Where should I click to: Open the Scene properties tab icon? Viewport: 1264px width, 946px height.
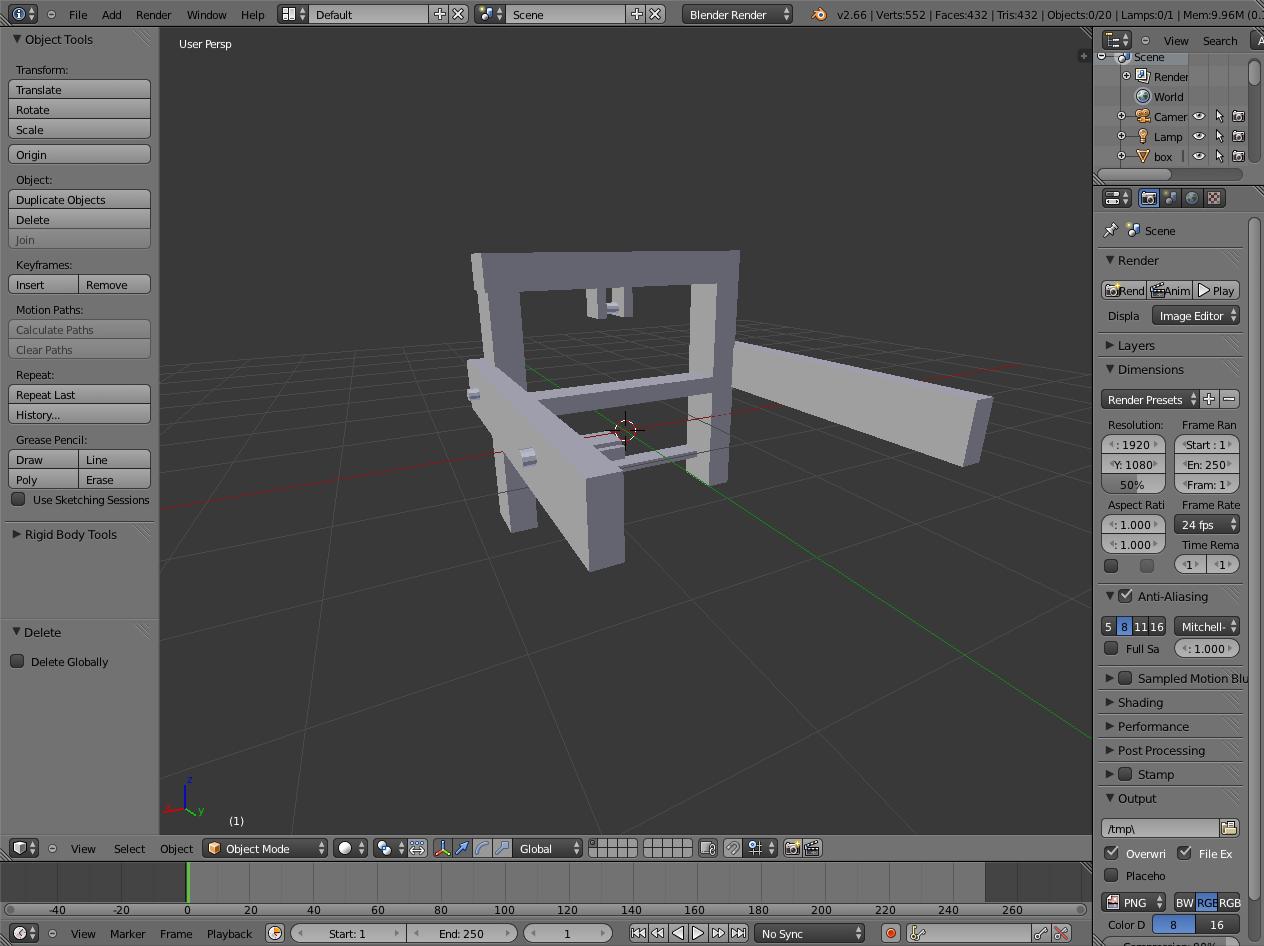point(1170,198)
